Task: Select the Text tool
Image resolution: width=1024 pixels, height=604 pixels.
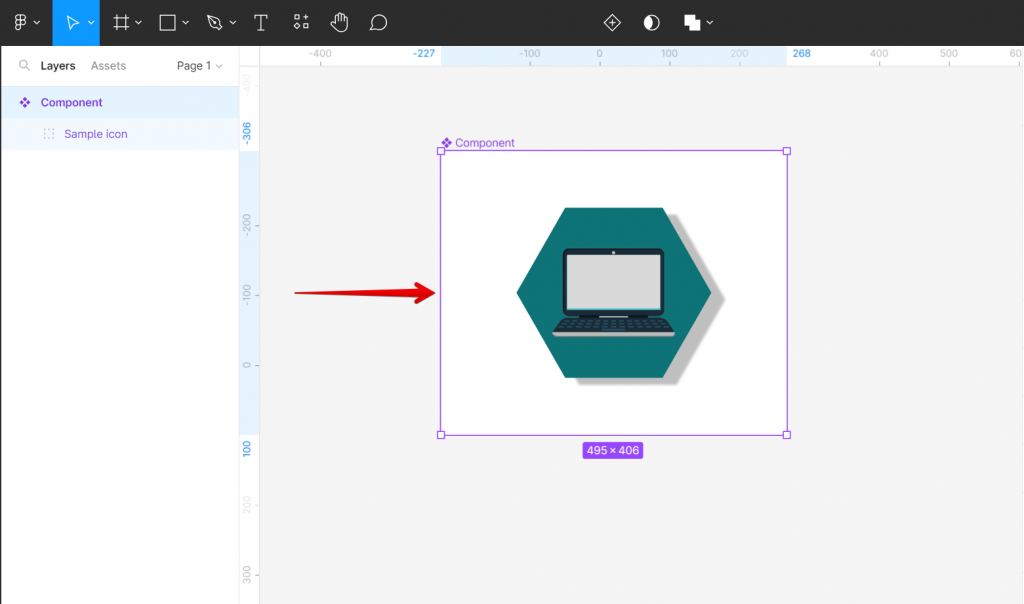Action: pos(260,22)
